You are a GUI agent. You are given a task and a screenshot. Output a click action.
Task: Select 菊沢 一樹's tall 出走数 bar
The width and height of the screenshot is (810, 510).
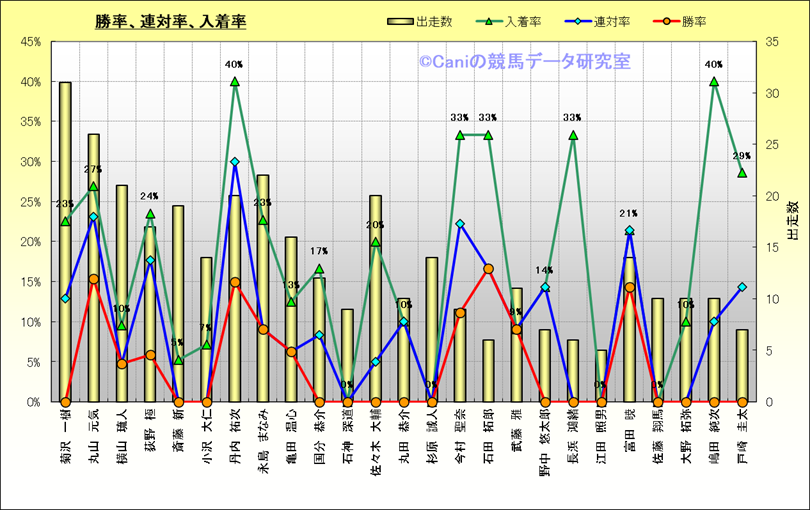click(x=65, y=240)
